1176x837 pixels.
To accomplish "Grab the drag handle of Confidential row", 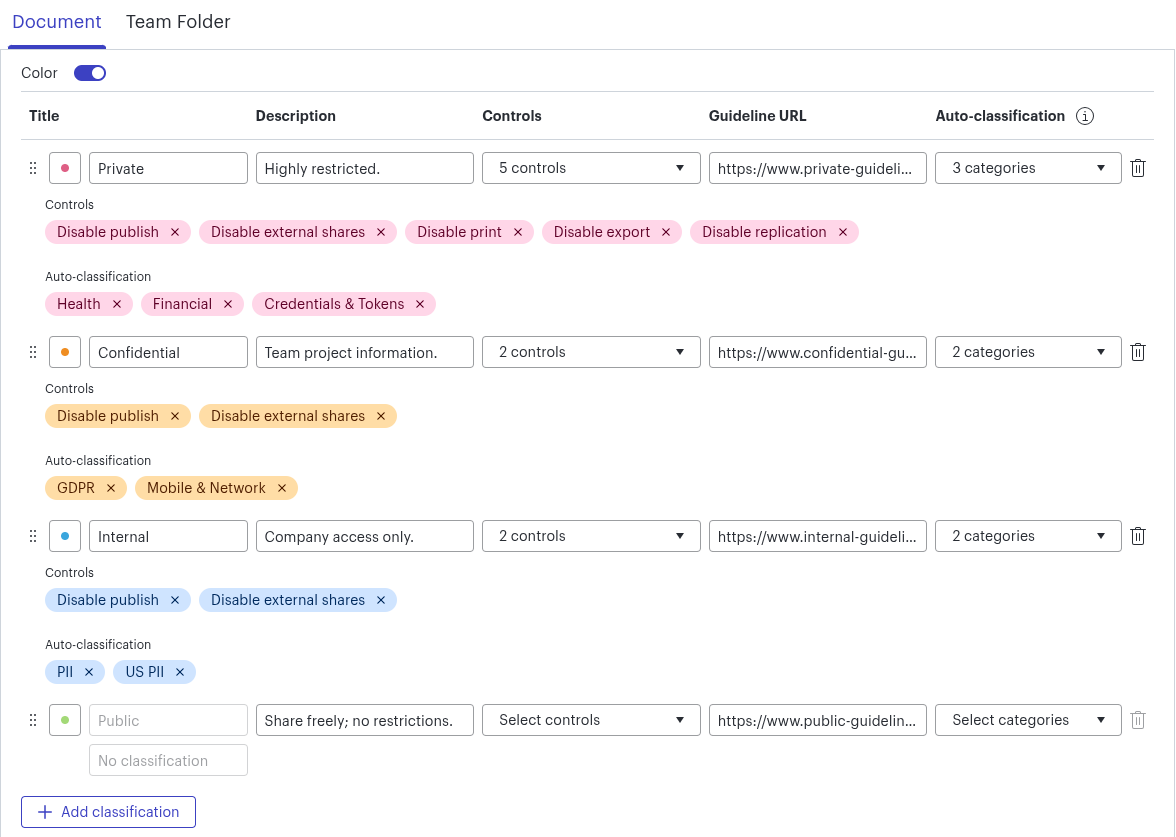I will 32,352.
